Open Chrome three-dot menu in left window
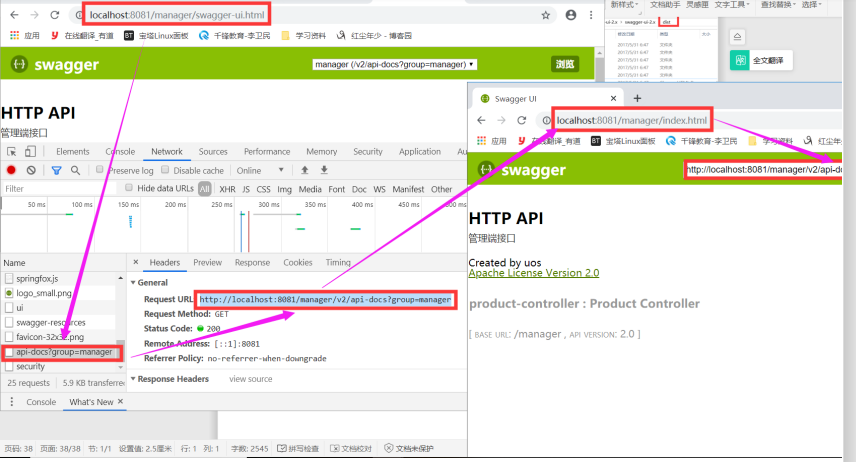The height and width of the screenshot is (462, 856). point(591,15)
